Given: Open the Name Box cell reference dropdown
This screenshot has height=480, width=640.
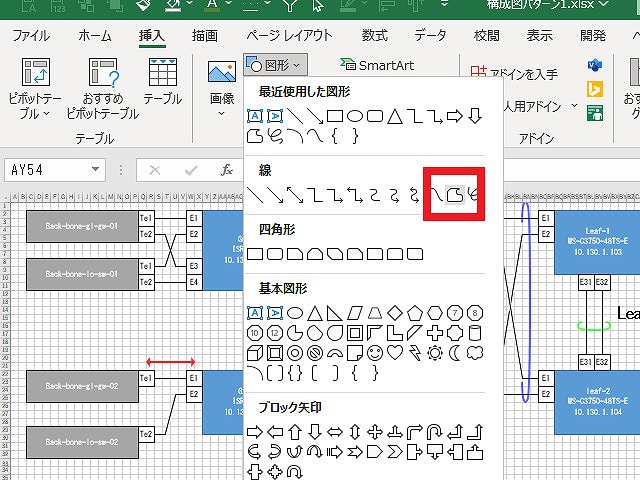Looking at the screenshot, I should [96, 170].
